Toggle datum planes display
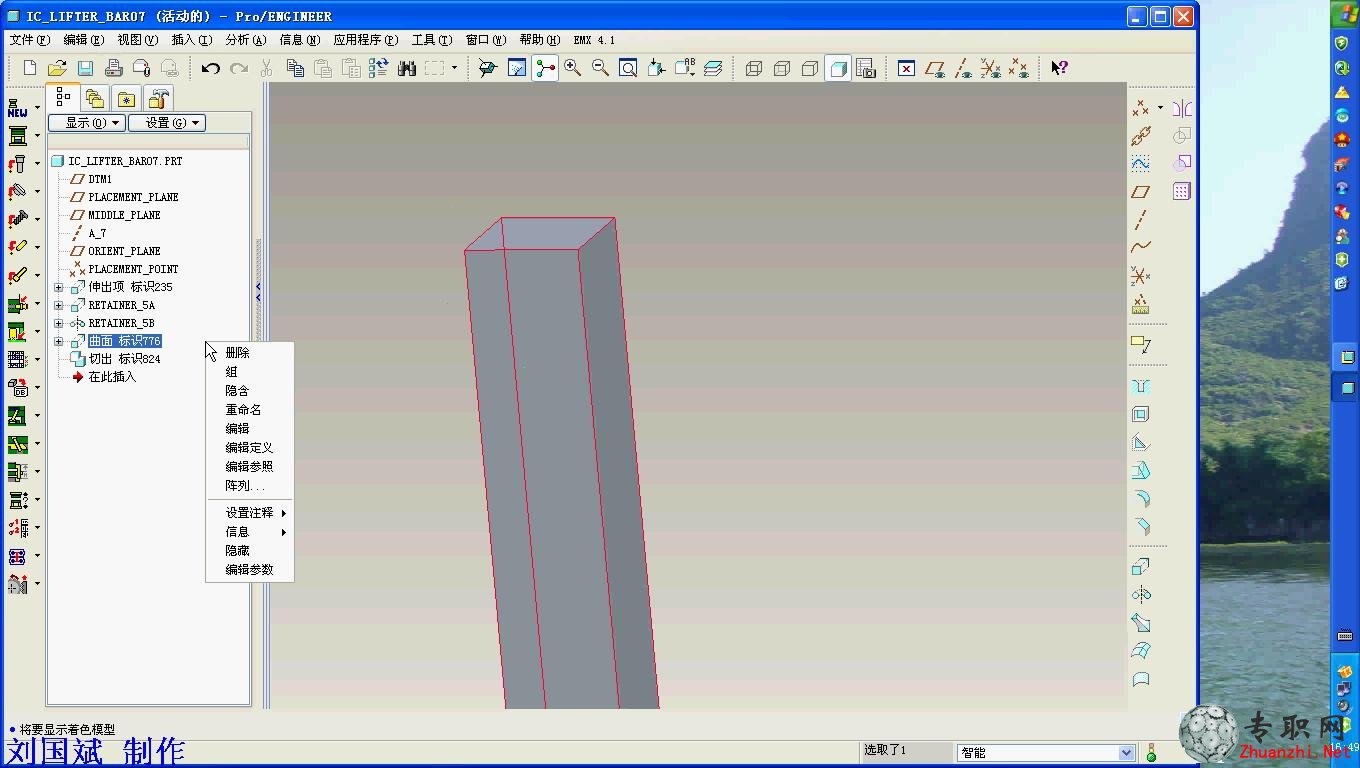The height and width of the screenshot is (768, 1360). tap(935, 68)
